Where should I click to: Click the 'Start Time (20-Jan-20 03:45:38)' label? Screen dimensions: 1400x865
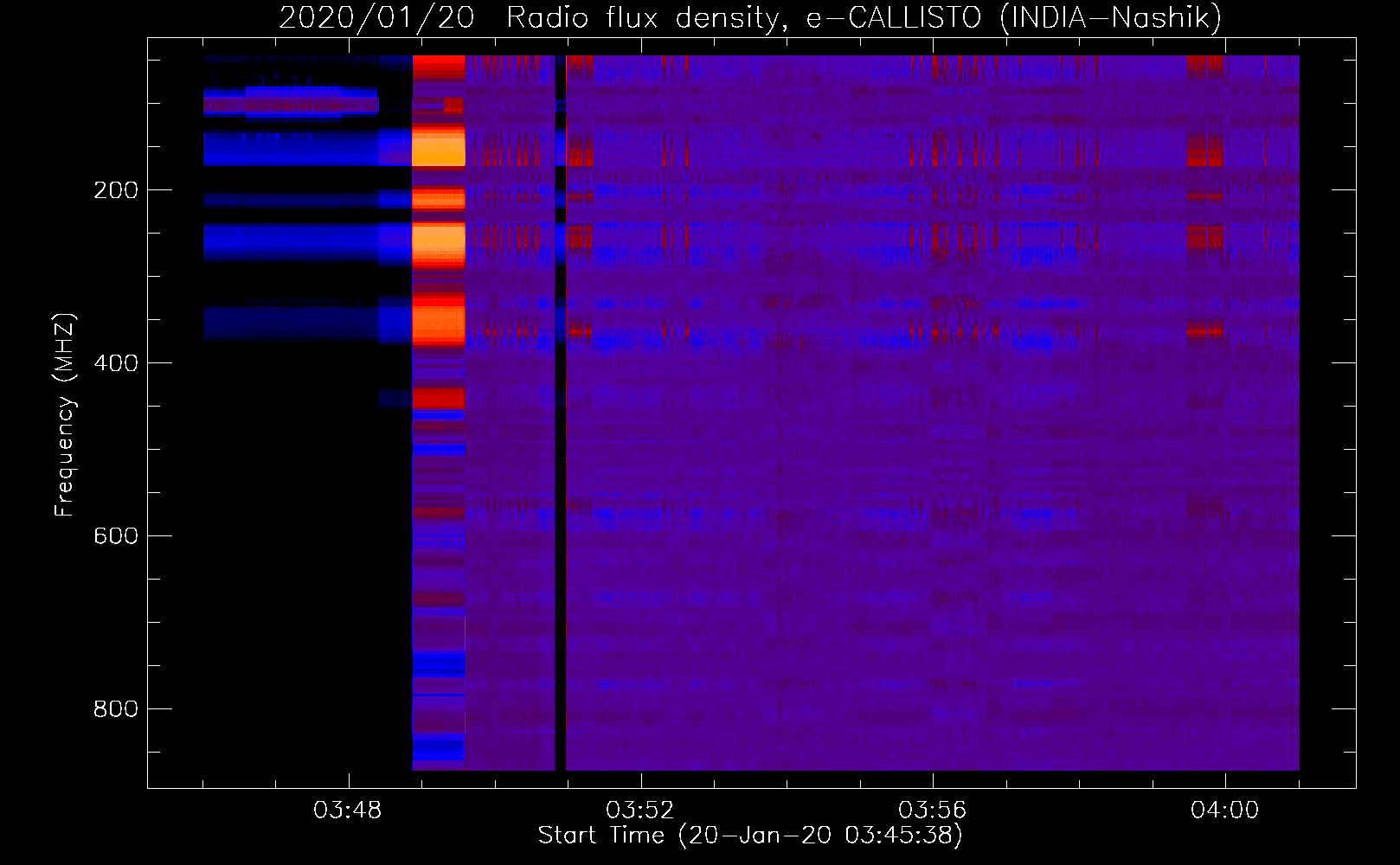750,836
